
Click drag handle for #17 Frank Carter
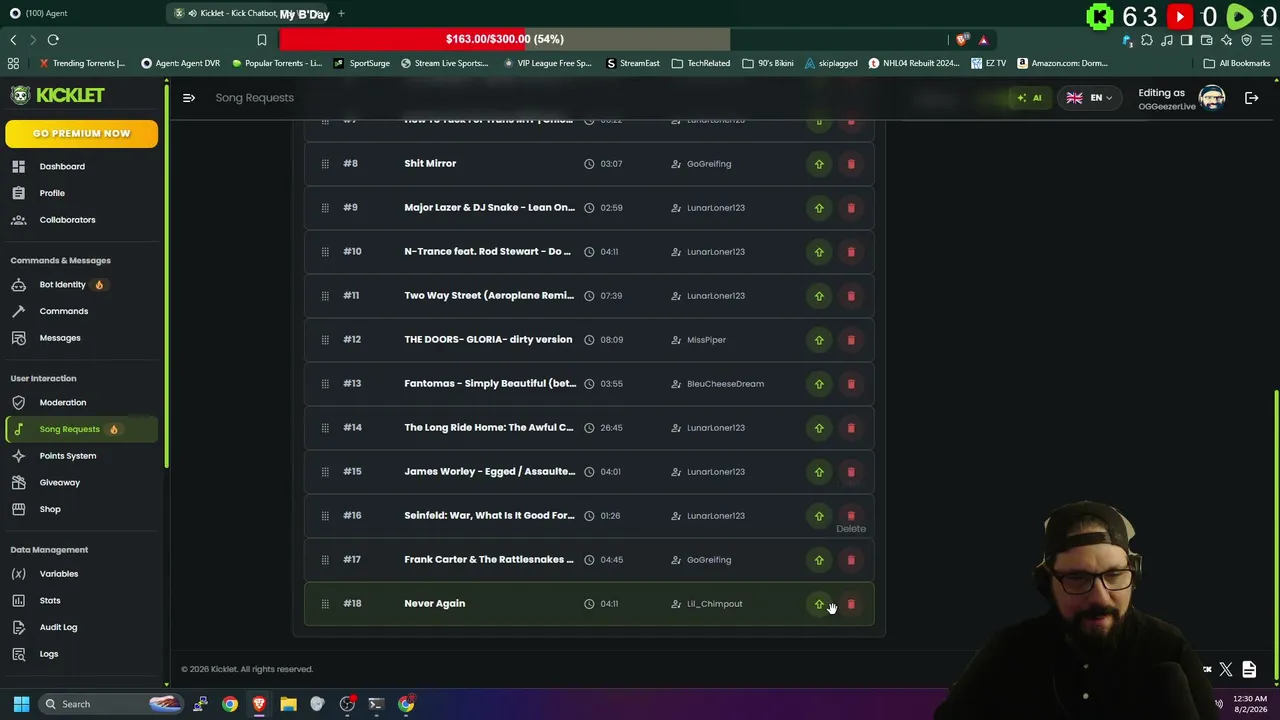pos(325,560)
